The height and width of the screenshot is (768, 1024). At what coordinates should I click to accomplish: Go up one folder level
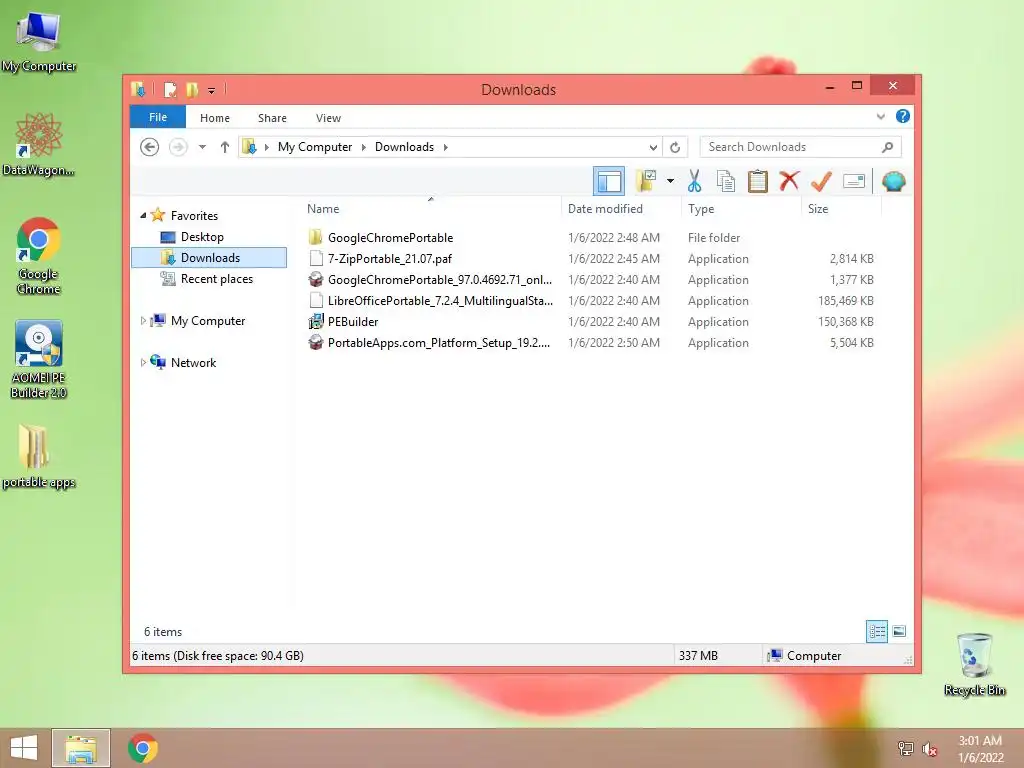(x=225, y=147)
